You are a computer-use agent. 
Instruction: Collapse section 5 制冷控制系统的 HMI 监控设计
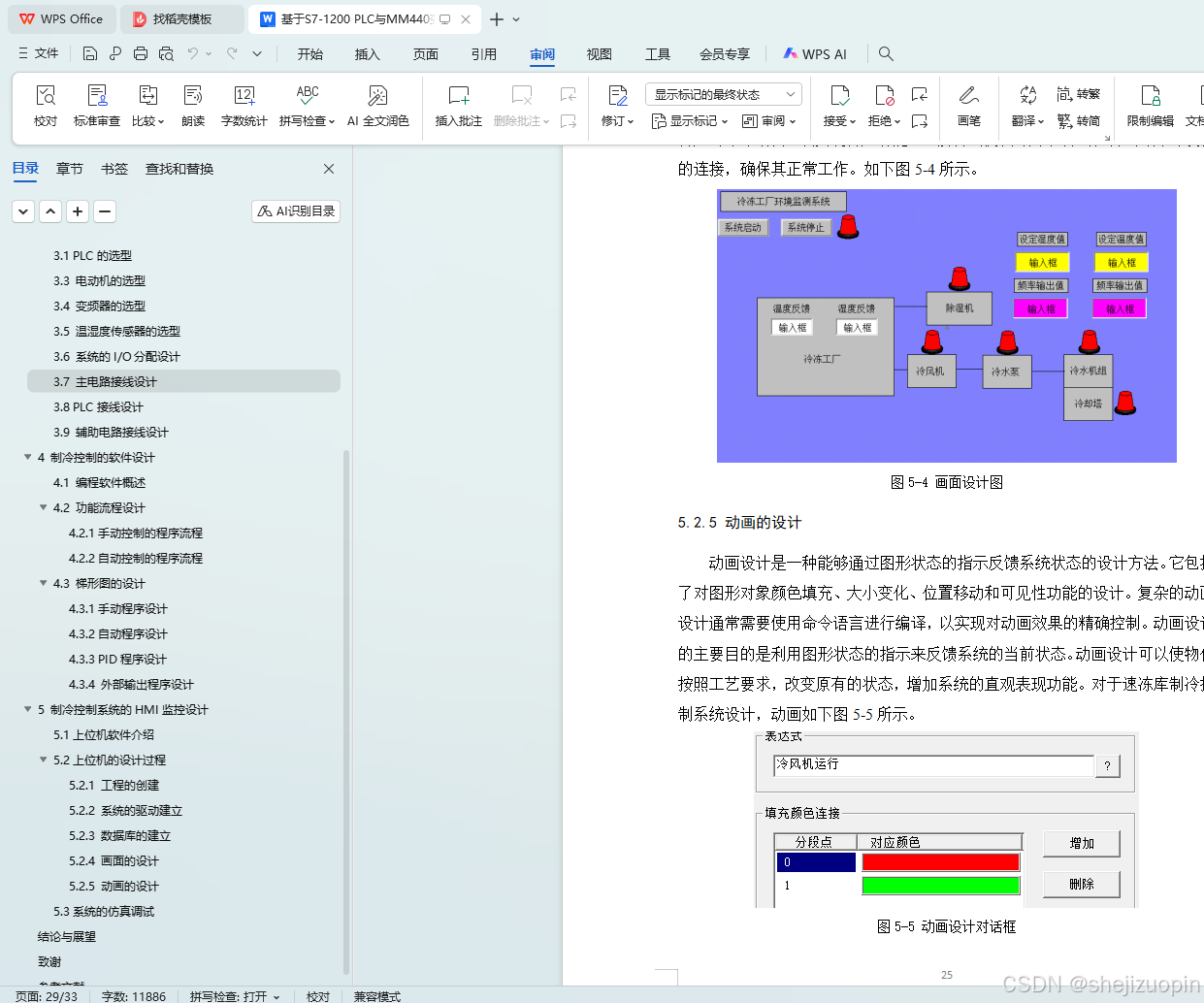coord(27,709)
